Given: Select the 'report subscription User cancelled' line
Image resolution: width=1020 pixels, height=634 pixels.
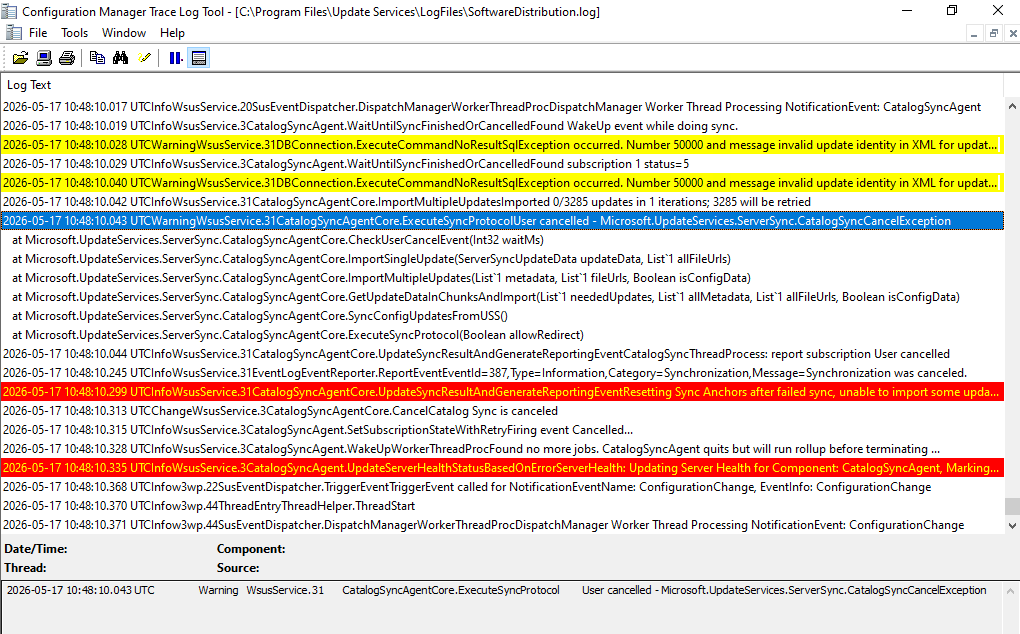Looking at the screenshot, I should (502, 354).
